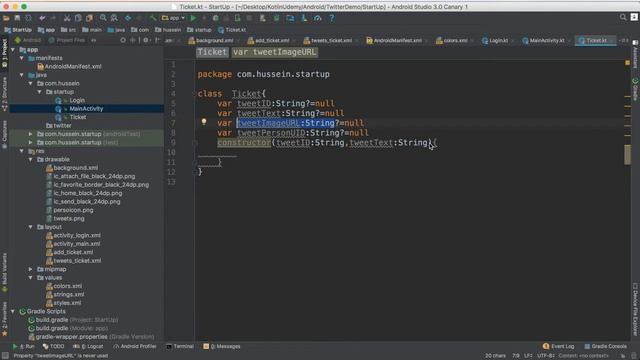Collapse the layout folder
This screenshot has height=360, width=640.
coord(31,227)
